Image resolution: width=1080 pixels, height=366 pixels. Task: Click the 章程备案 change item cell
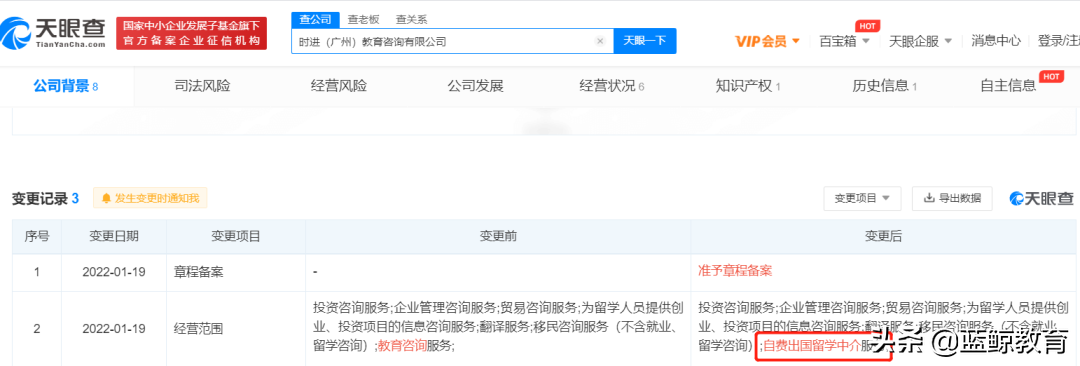point(236,272)
